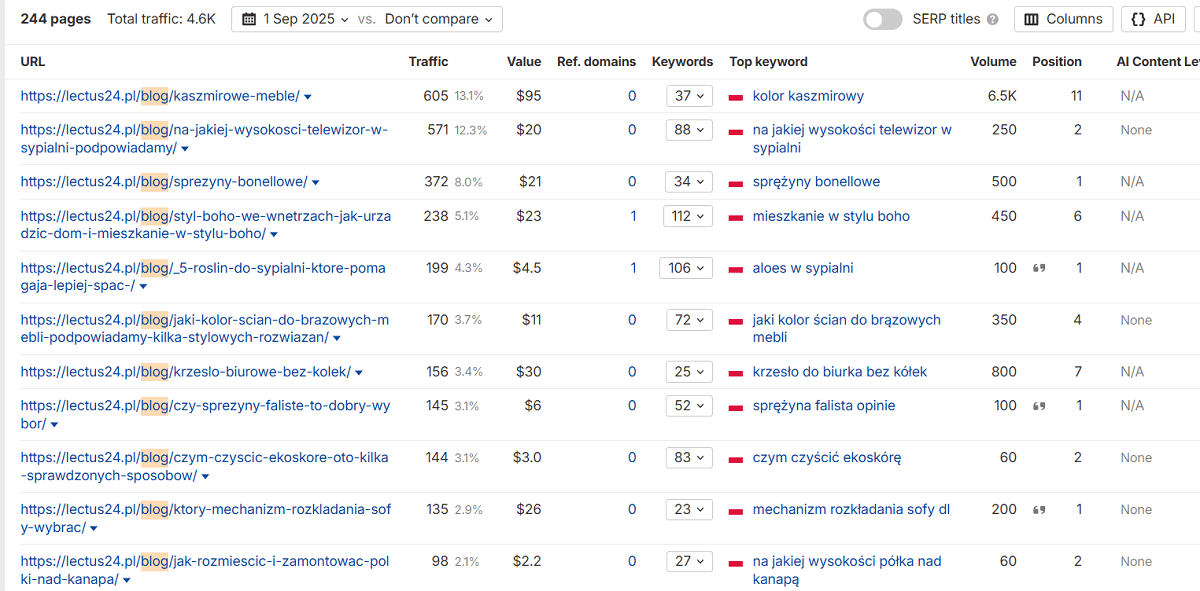Click the keyword czym czyścić ekoskórę
The width and height of the screenshot is (1200, 591).
[x=827, y=458]
